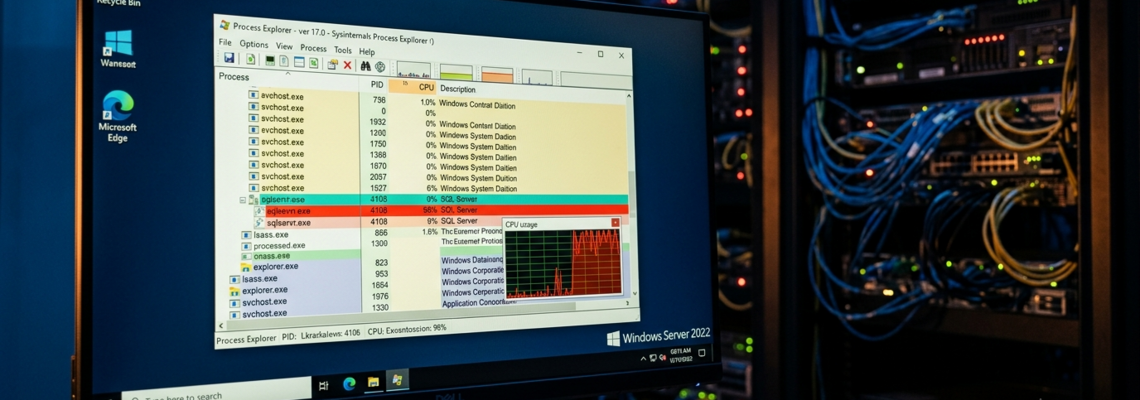1140x400 pixels.
Task: Sort by the Description column header
Action: [x=457, y=89]
